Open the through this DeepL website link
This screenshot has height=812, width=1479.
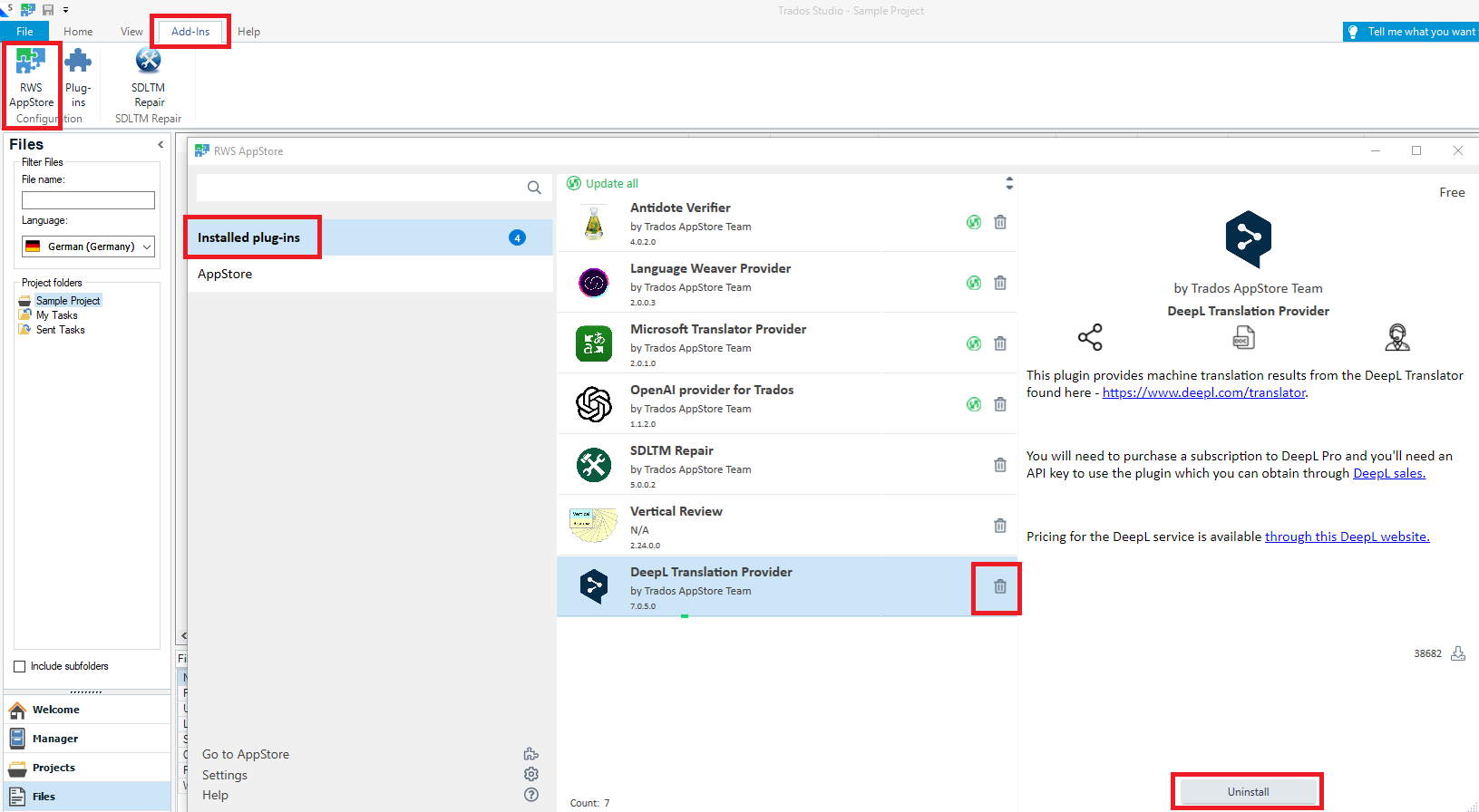(x=1347, y=536)
